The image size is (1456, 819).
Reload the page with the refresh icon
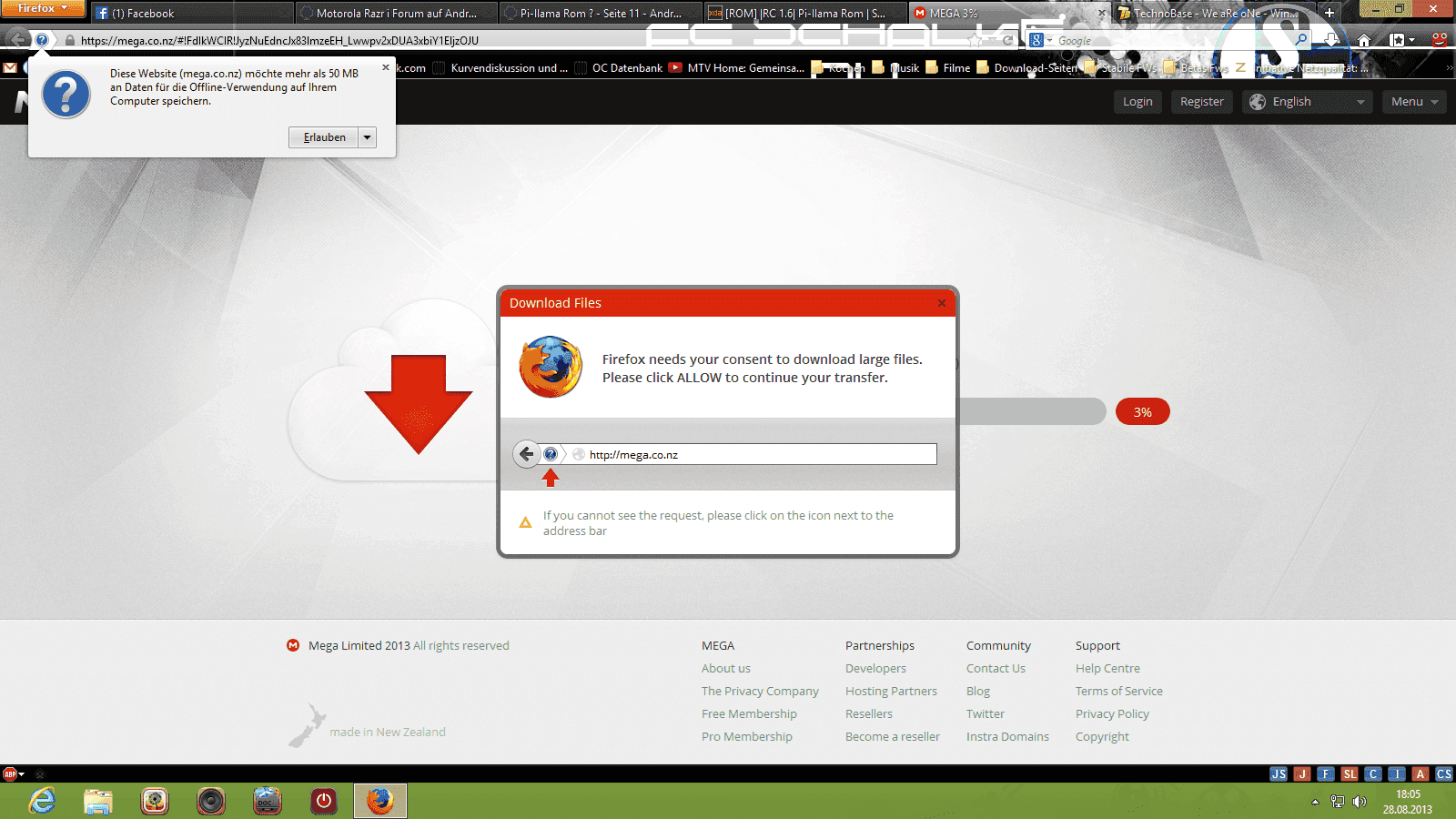point(1007,40)
